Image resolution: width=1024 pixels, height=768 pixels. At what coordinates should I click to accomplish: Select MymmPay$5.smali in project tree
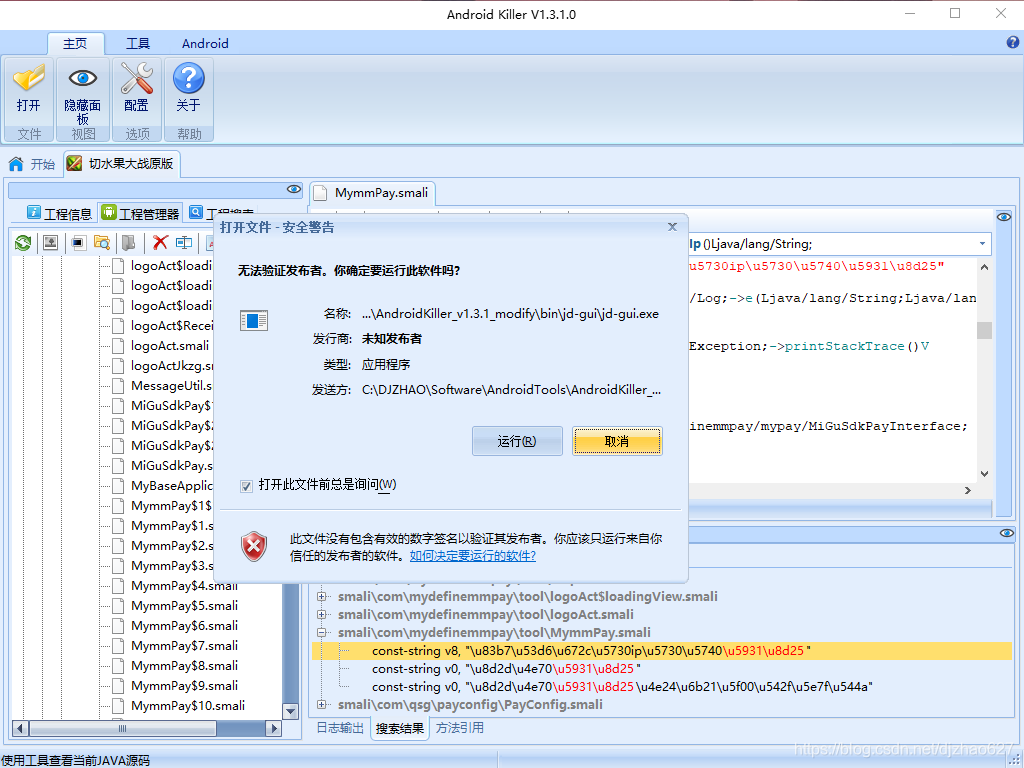pos(184,605)
